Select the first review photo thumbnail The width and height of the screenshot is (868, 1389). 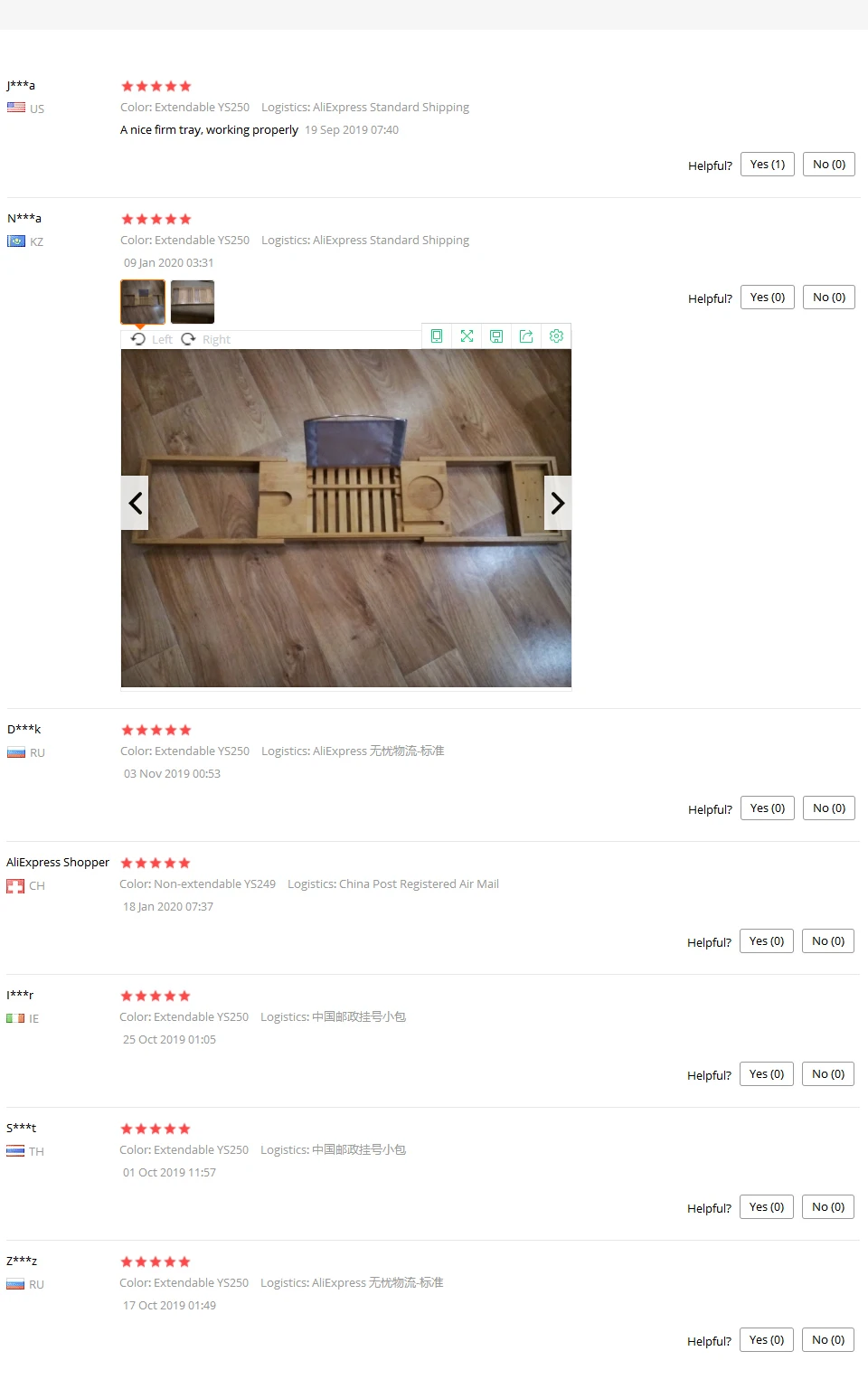(x=143, y=302)
